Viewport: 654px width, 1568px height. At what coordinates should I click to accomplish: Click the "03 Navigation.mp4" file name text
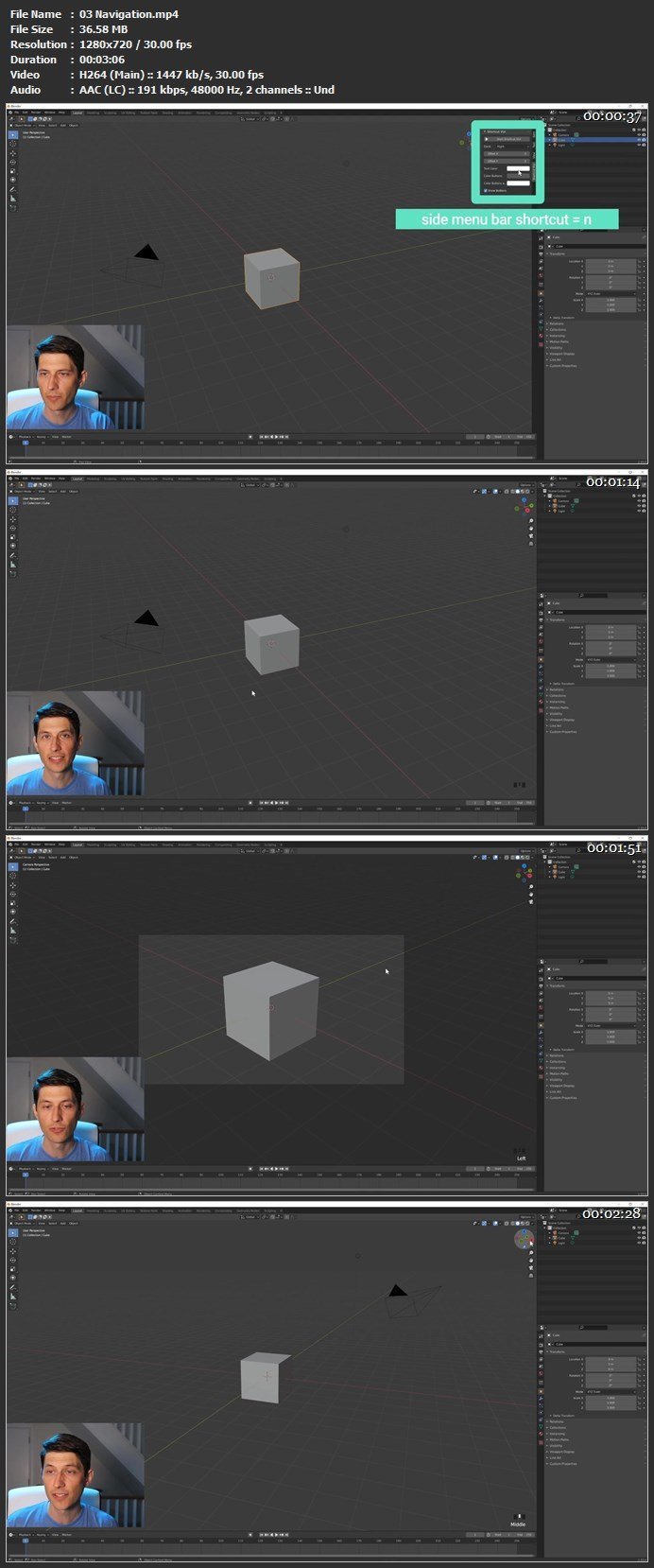pyautogui.click(x=129, y=14)
